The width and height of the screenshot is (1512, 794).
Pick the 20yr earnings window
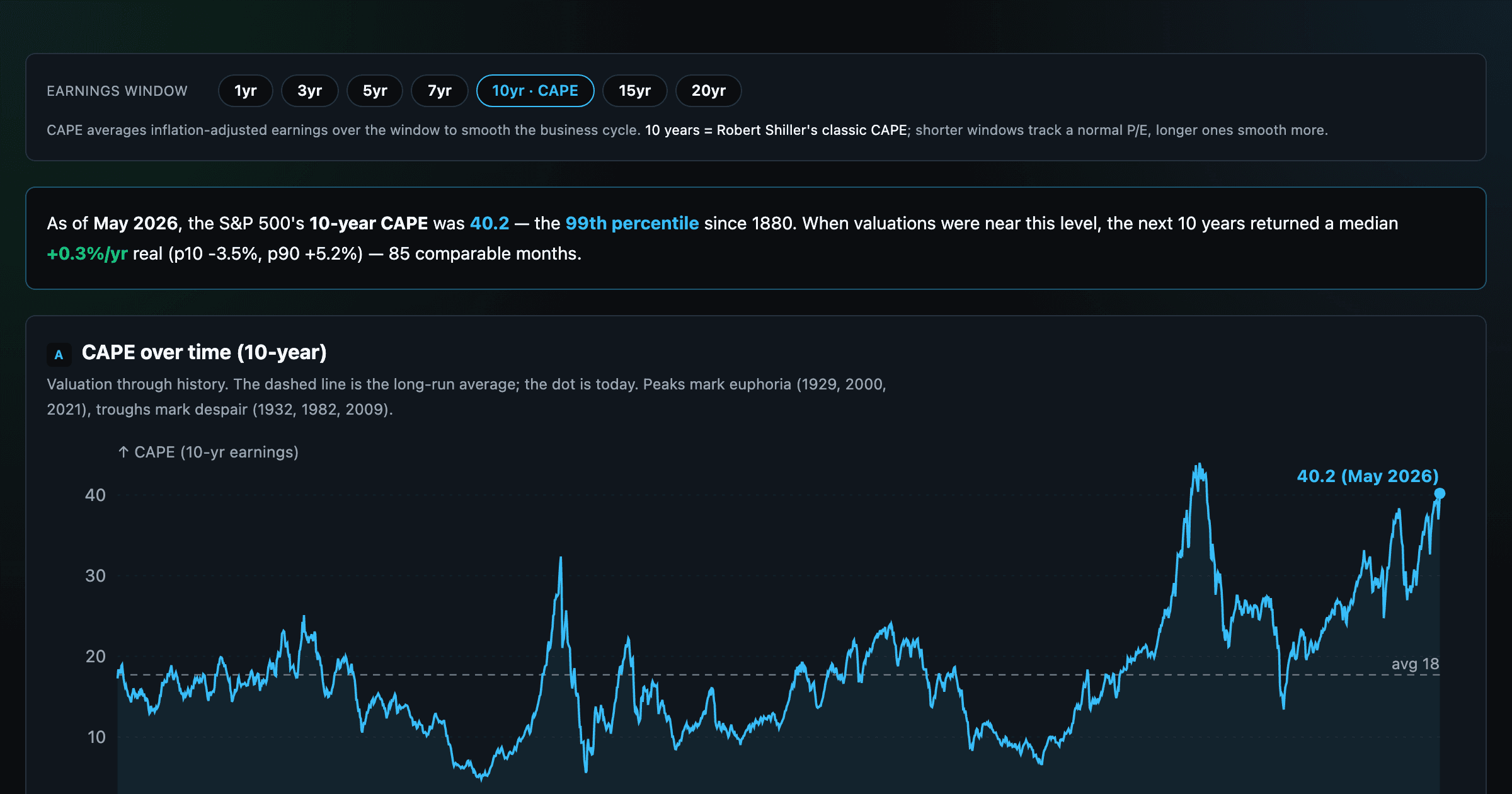pos(708,91)
